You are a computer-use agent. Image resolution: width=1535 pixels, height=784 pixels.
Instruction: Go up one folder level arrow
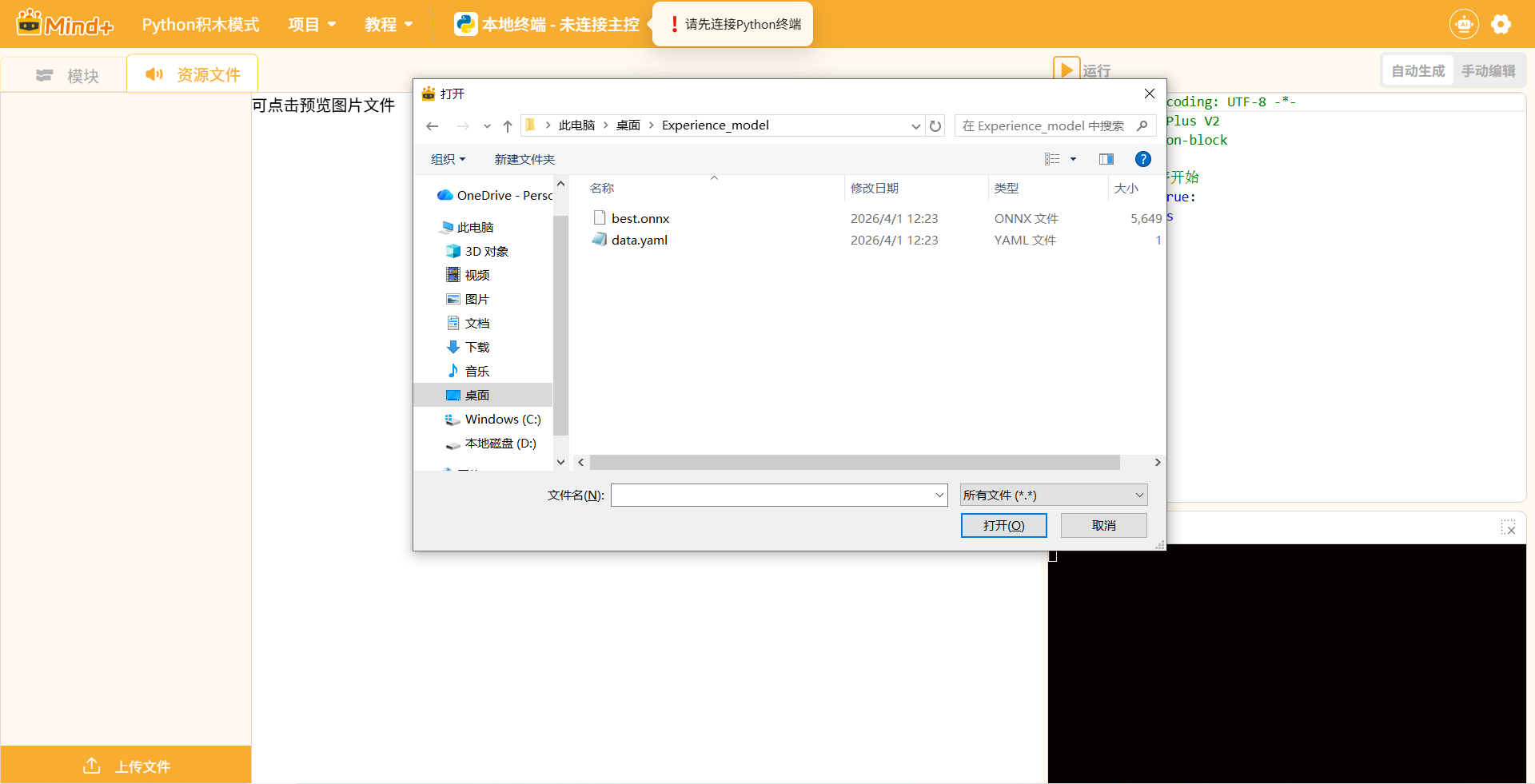(508, 126)
